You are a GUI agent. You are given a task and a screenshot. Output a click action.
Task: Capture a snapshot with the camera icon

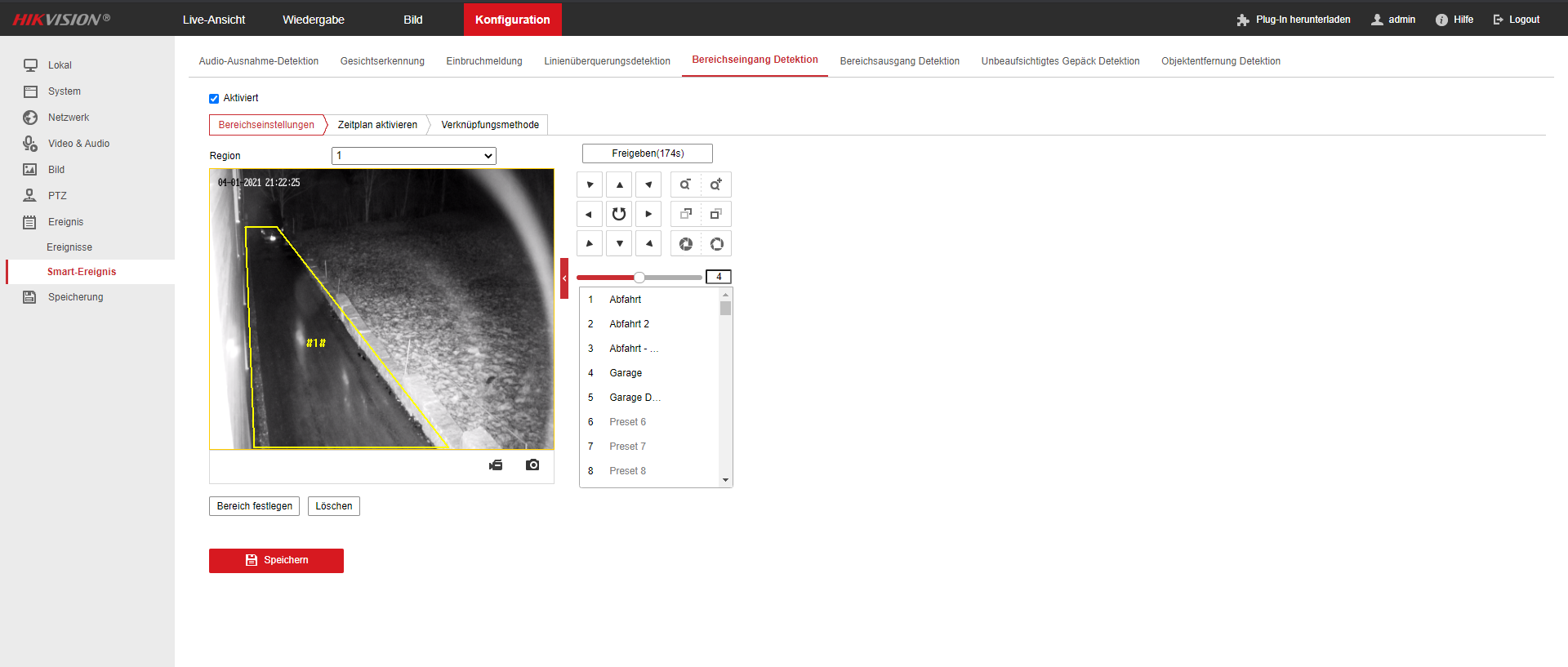[x=532, y=465]
